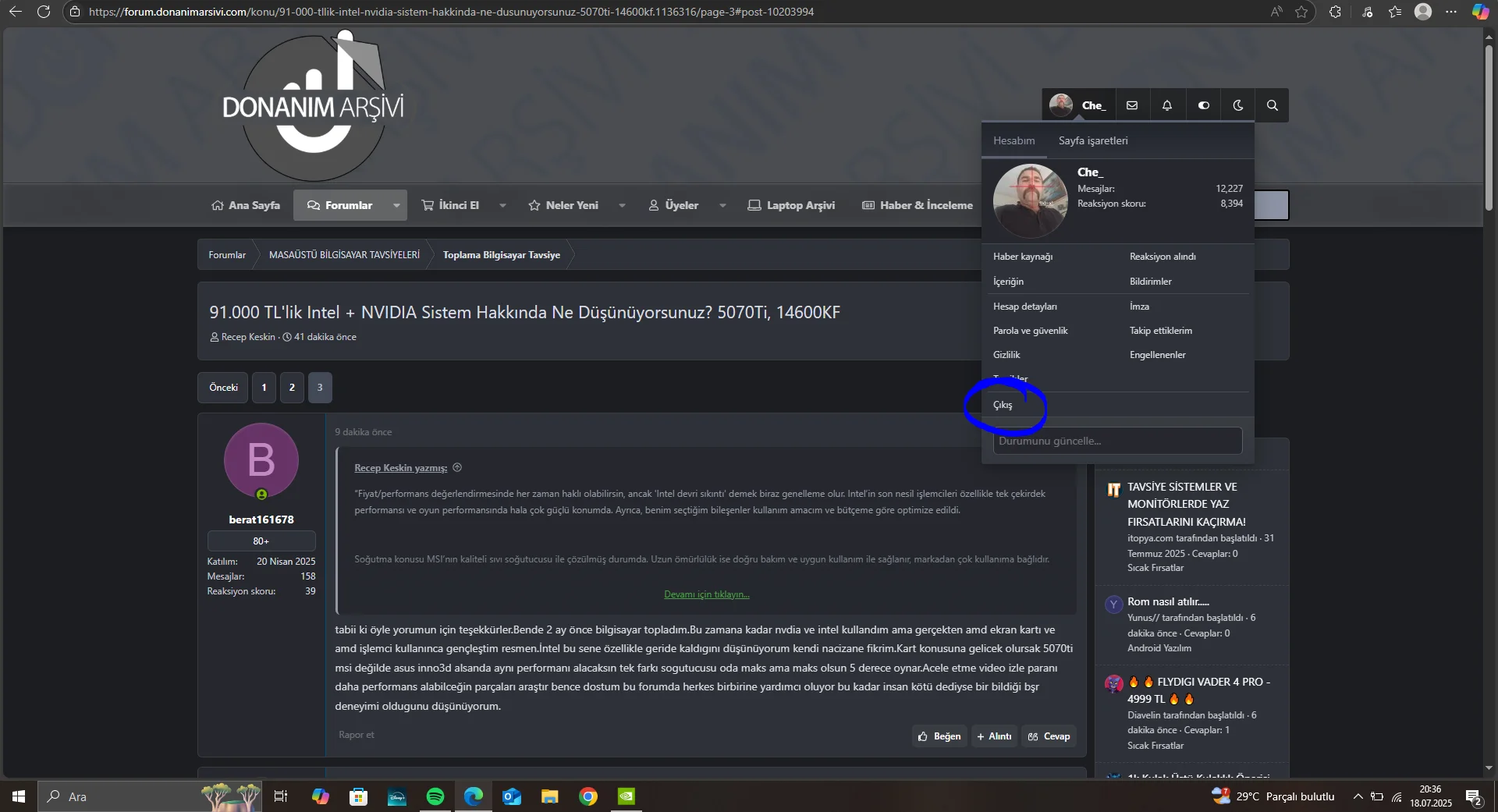
Task: Click Önceki page button
Action: (x=223, y=388)
